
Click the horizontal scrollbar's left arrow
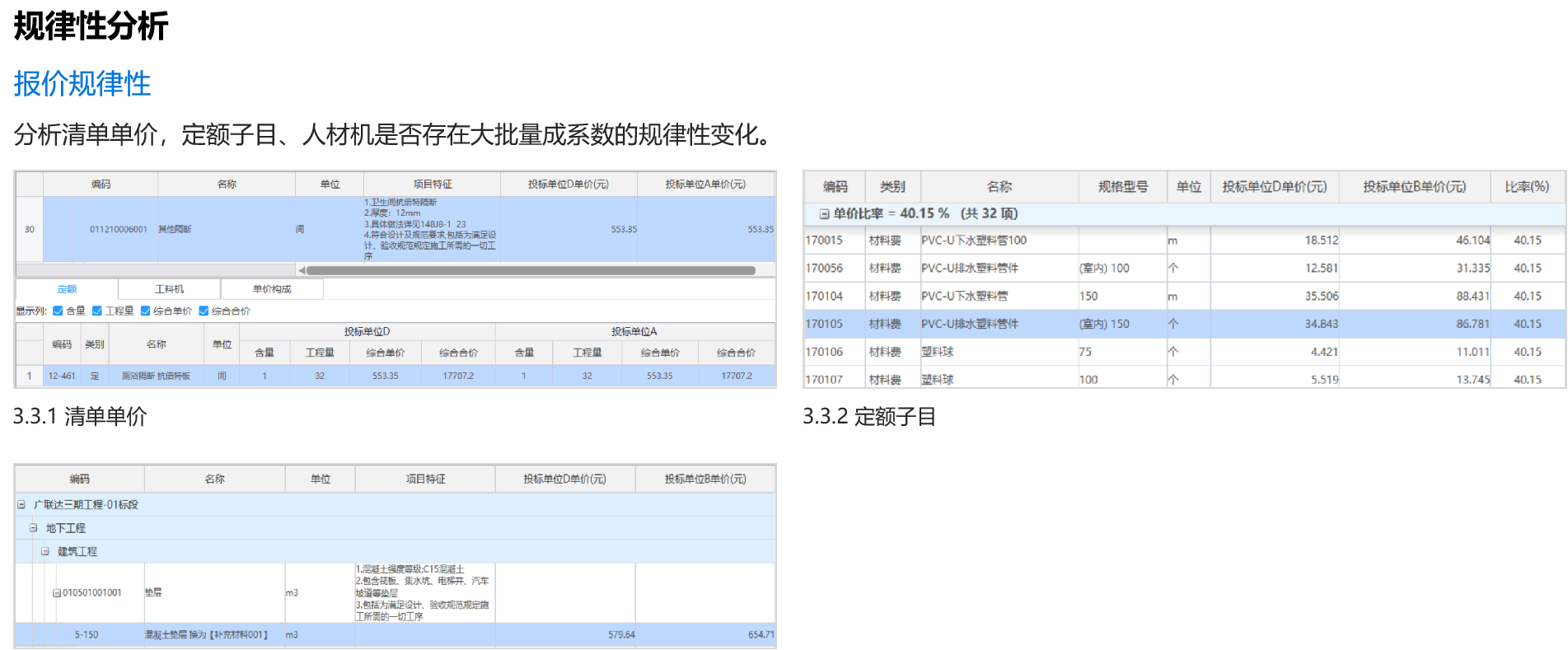pyautogui.click(x=302, y=270)
